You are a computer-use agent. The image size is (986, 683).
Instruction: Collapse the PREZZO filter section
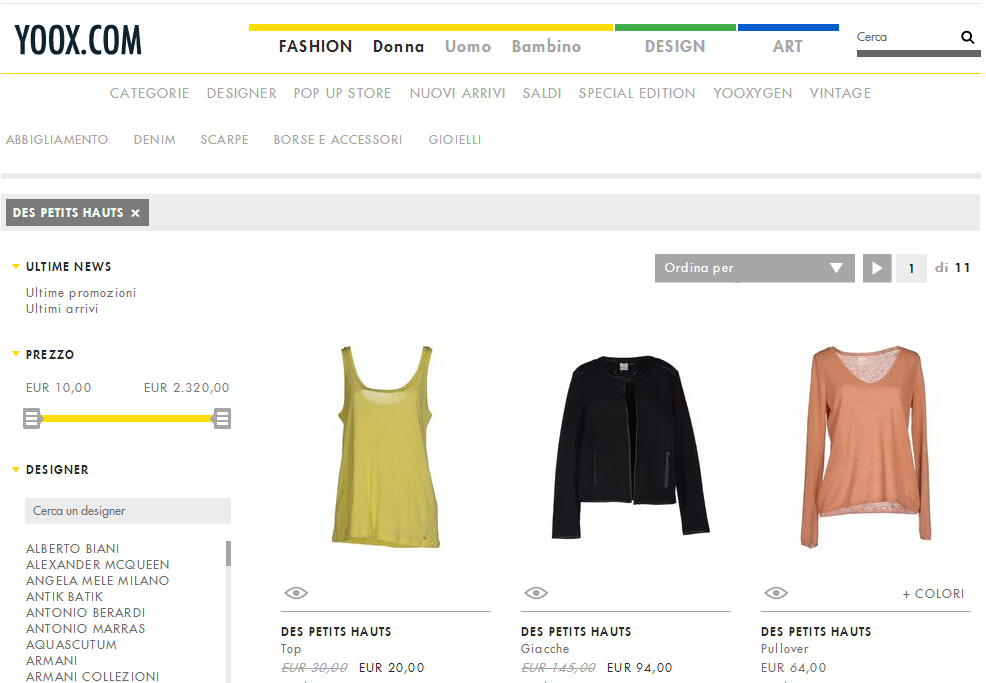(16, 354)
